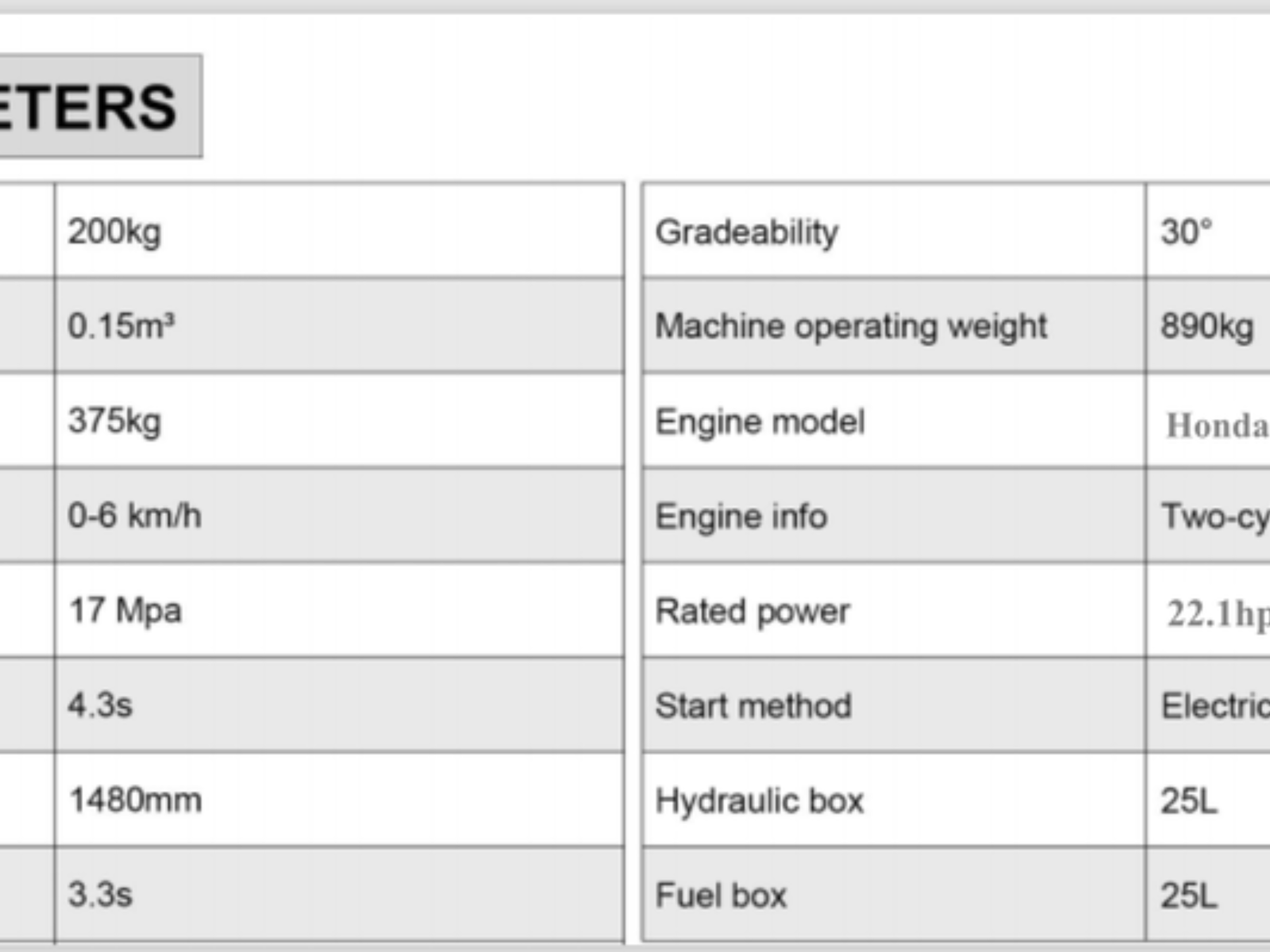1270x952 pixels.
Task: Click the 0.15m³ value cell
Action: point(121,326)
